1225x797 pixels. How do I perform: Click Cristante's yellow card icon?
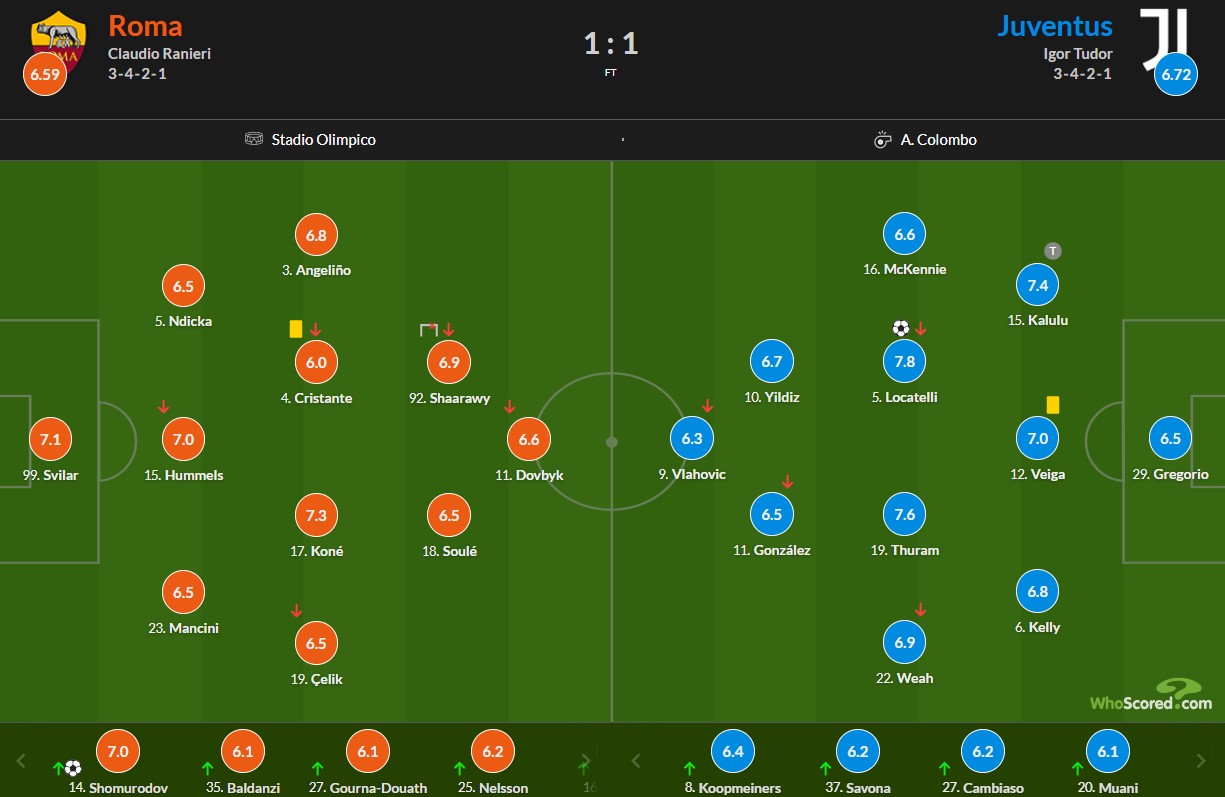coord(296,329)
